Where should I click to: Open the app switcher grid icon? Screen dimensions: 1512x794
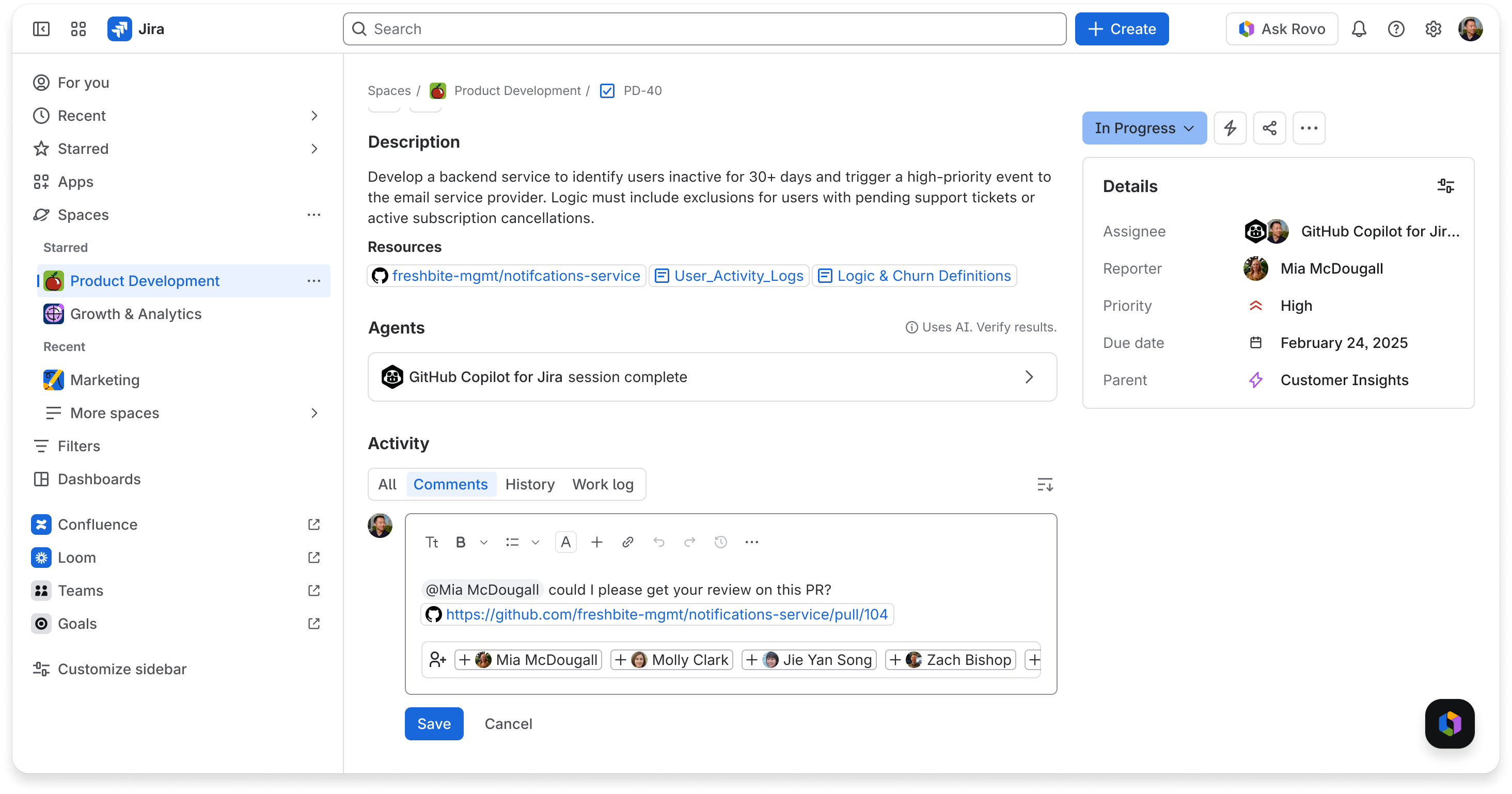[x=78, y=29]
